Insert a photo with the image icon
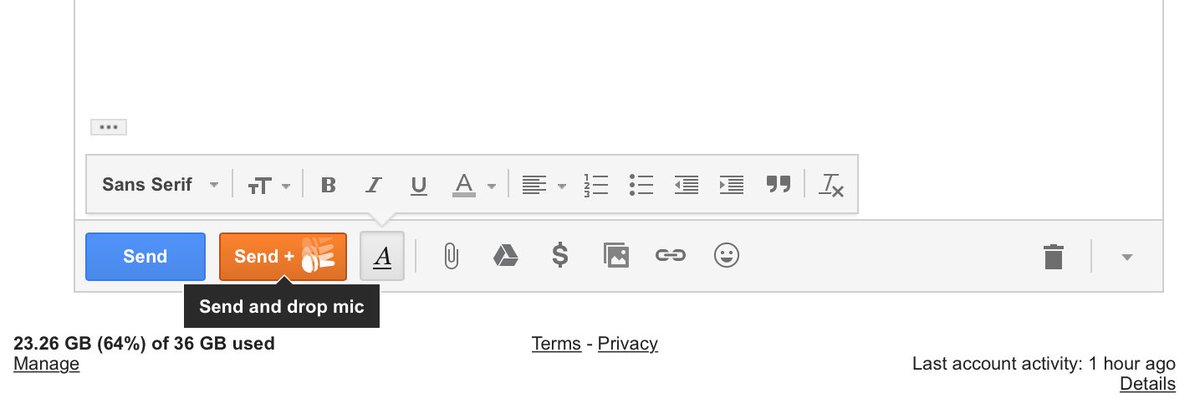The width and height of the screenshot is (1200, 419). pos(616,256)
